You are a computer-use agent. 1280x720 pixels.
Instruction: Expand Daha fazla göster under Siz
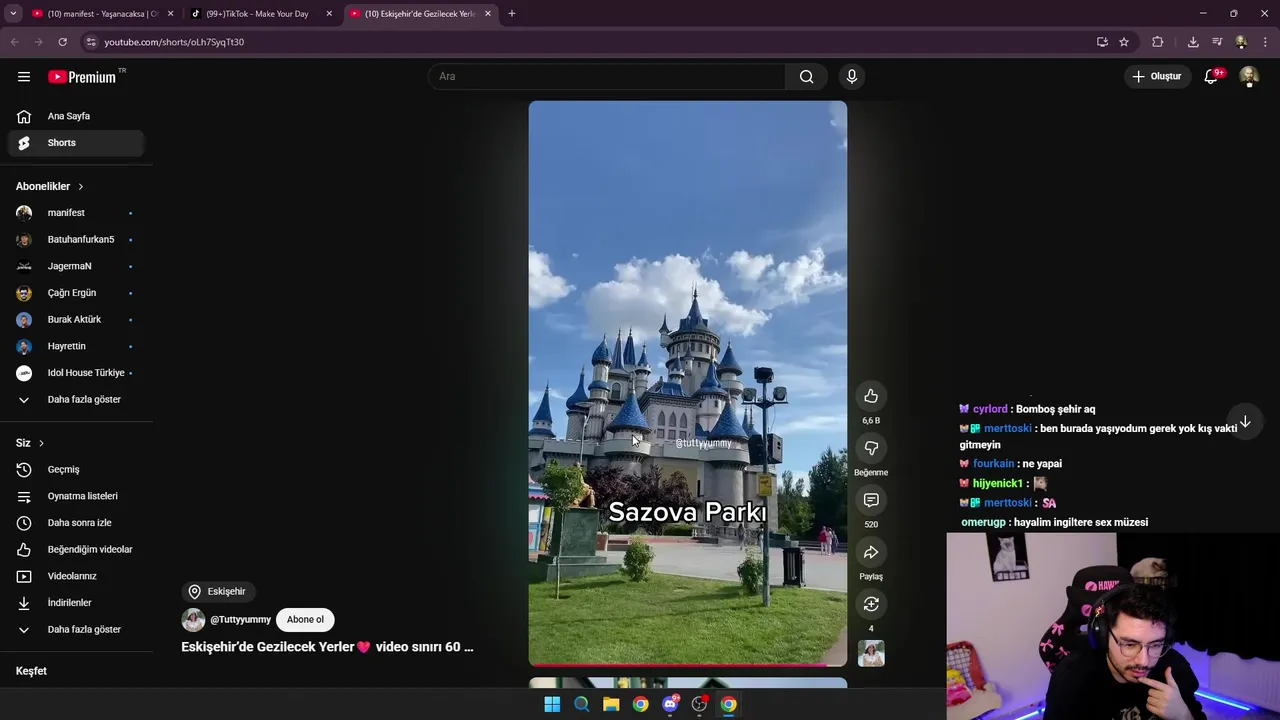76,629
